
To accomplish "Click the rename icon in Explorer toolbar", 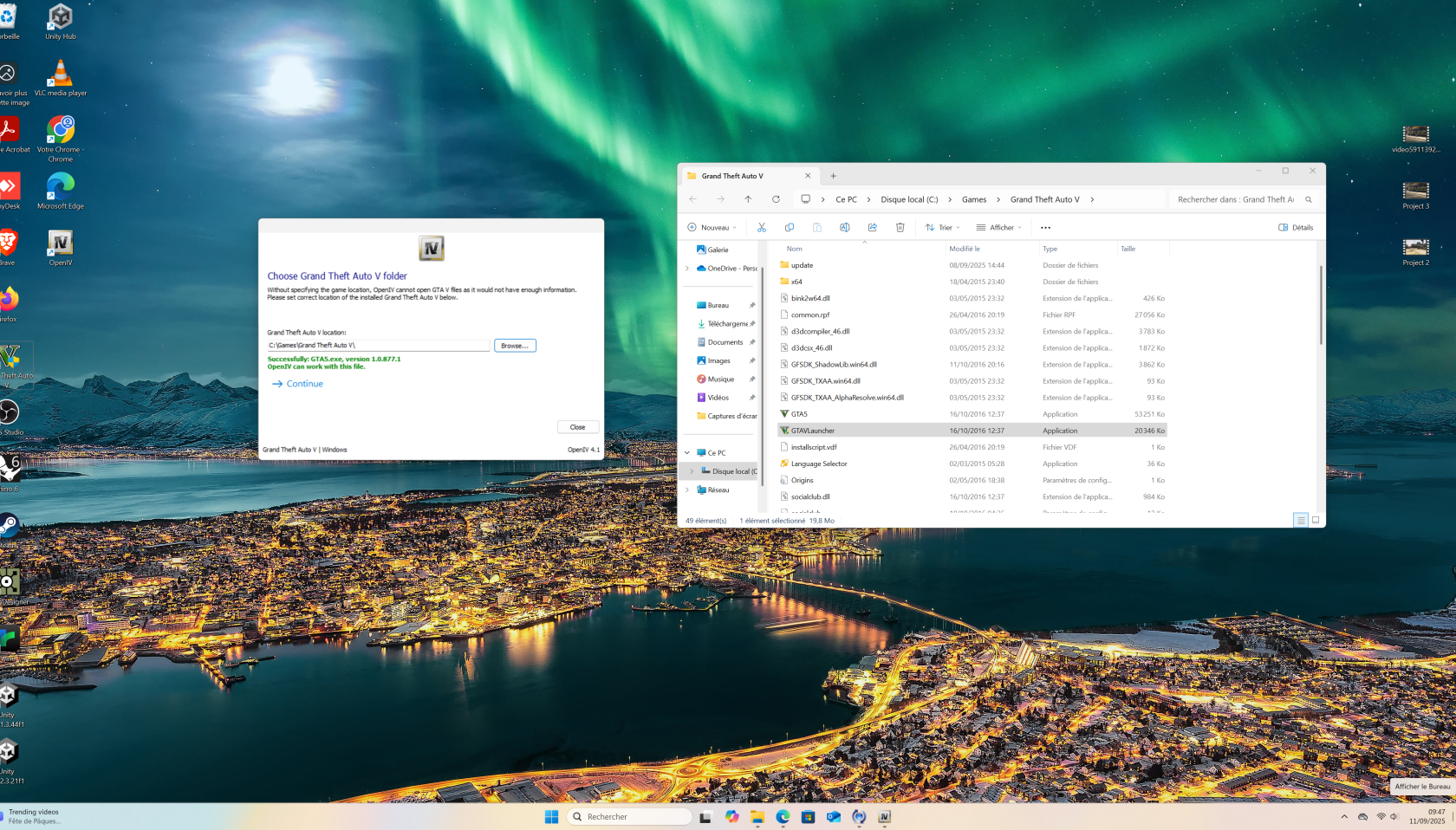I will tap(844, 228).
